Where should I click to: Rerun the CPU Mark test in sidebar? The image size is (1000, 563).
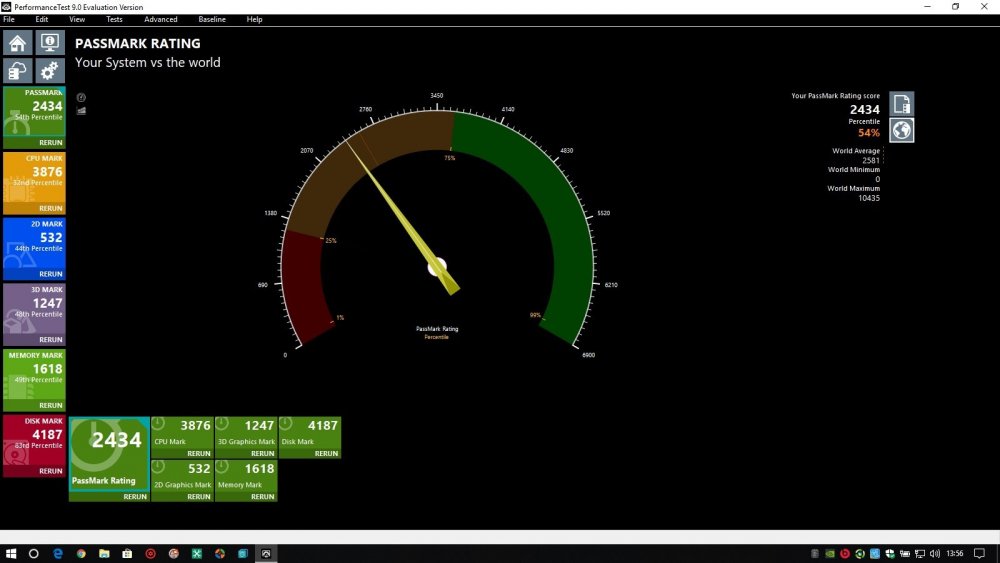[50, 208]
